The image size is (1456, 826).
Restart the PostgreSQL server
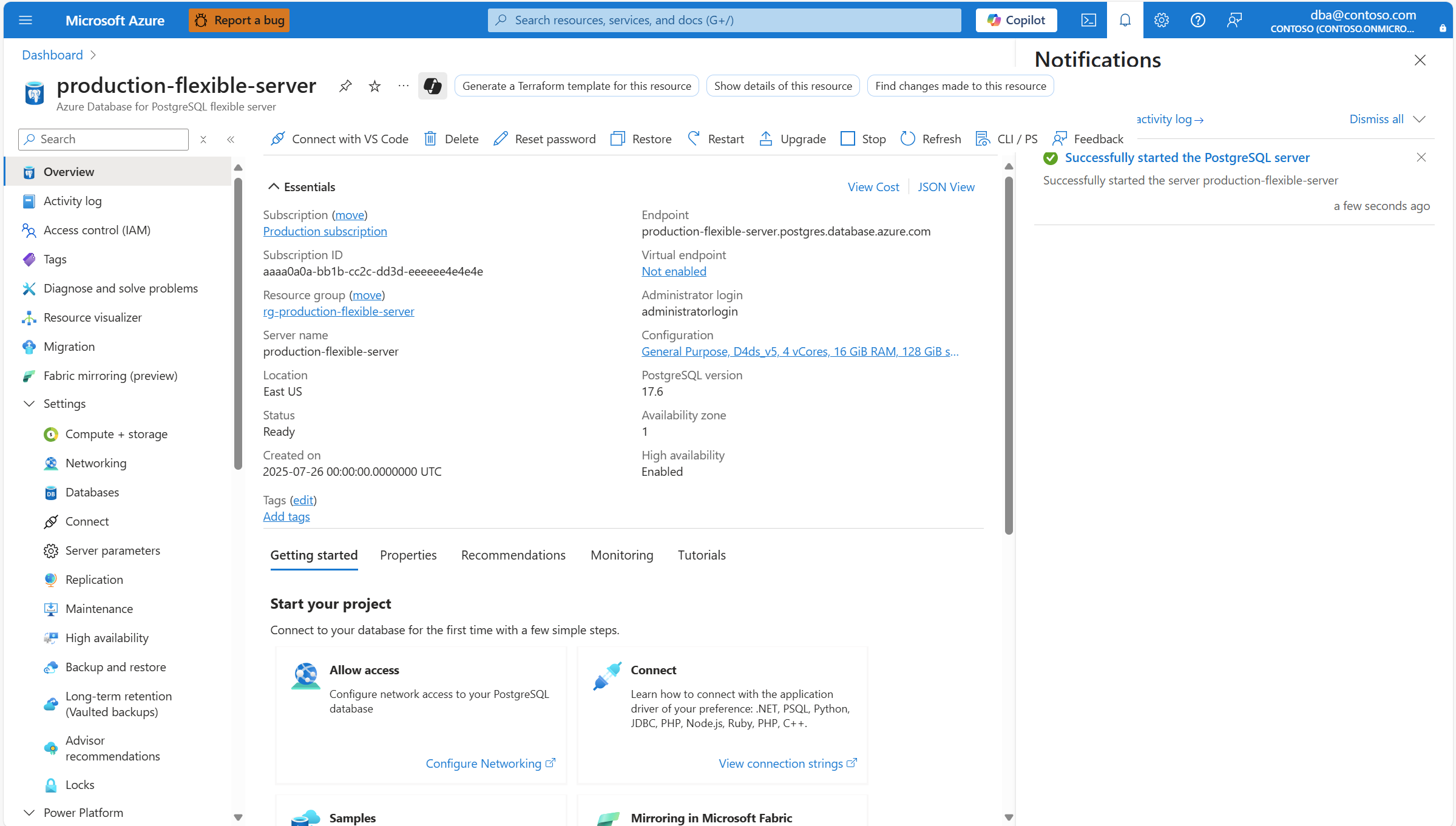click(716, 139)
